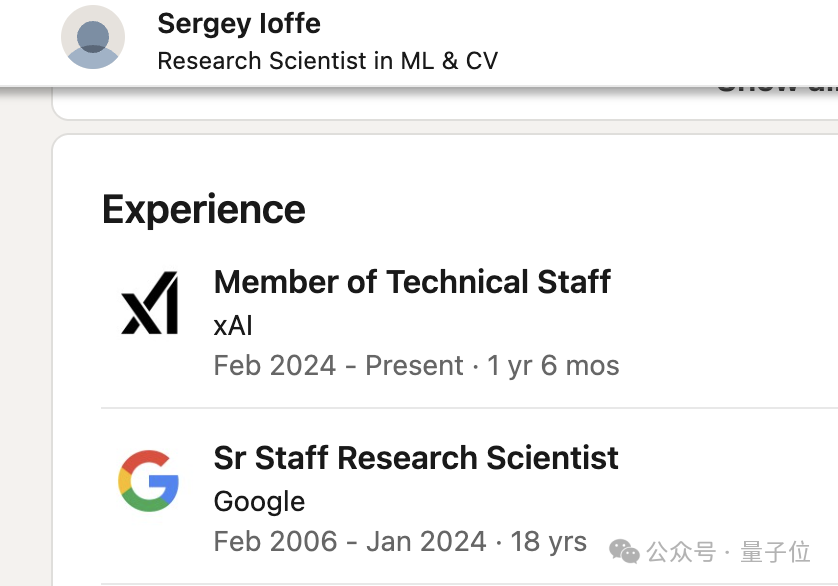Click the 18 yrs duration text
The height and width of the screenshot is (586, 838).
click(x=549, y=542)
